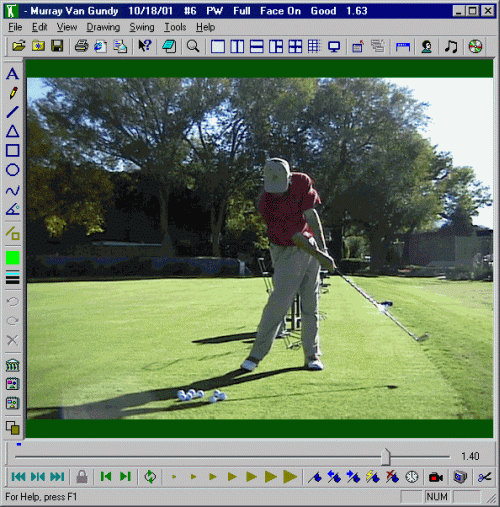Click the clock timer icon
This screenshot has height=507, width=500.
coord(412,477)
